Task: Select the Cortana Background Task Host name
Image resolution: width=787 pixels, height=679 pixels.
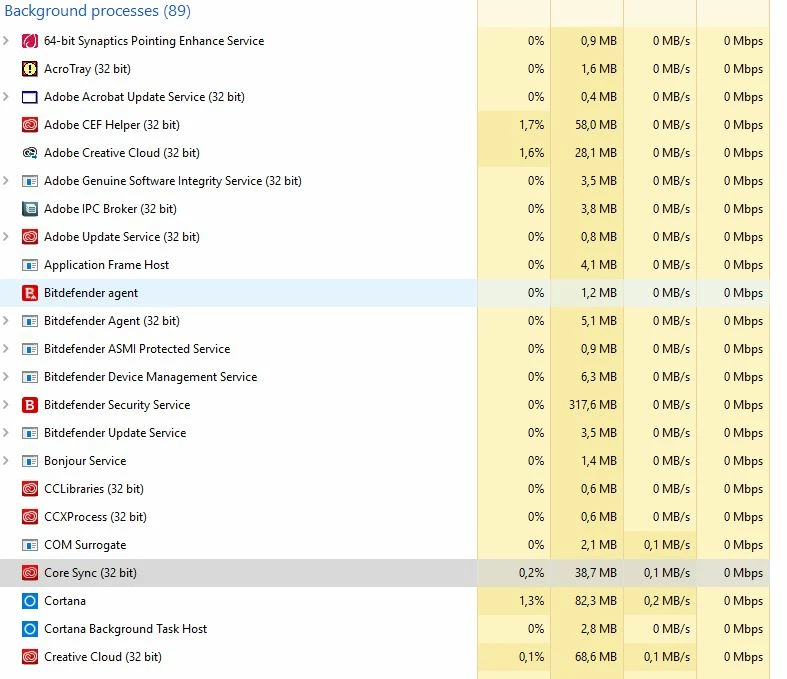Action: point(125,629)
